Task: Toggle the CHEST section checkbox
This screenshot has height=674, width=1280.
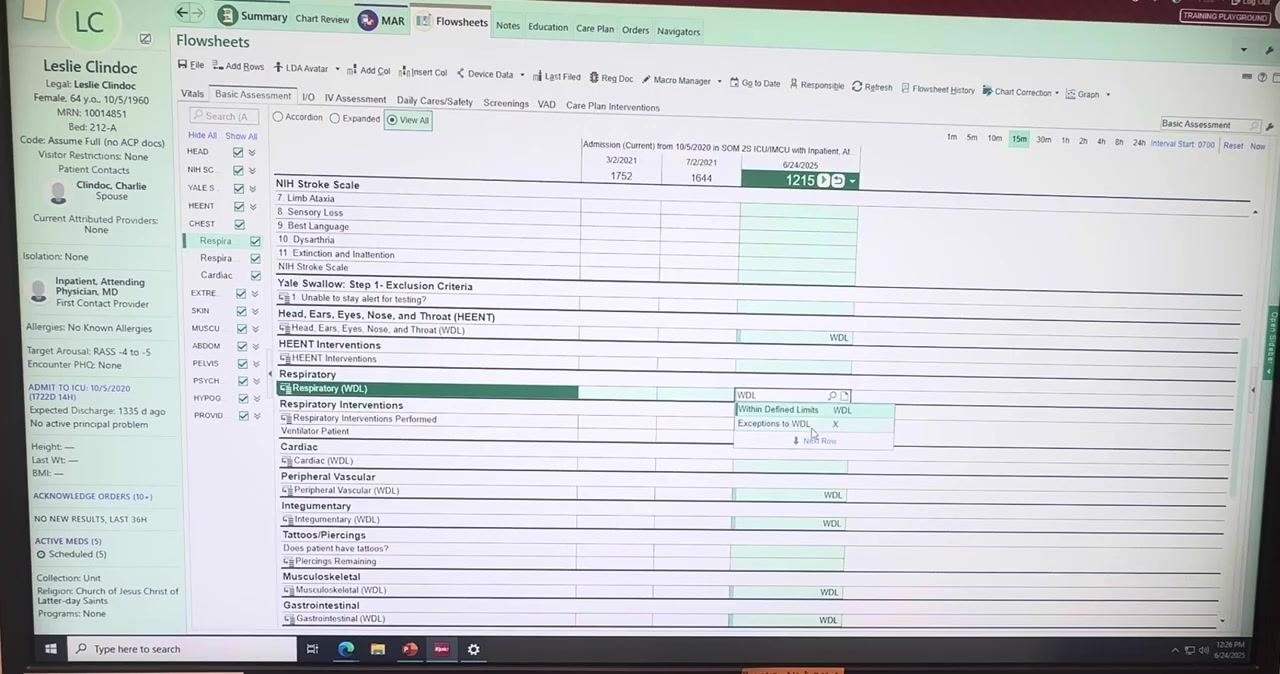Action: click(x=239, y=224)
